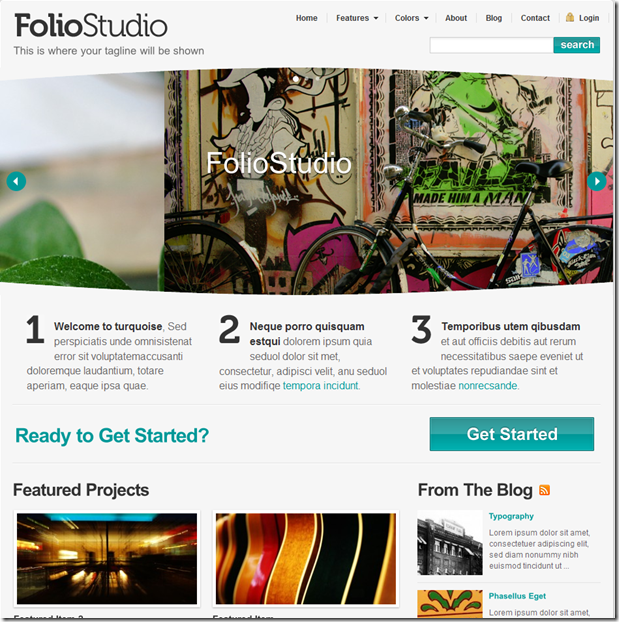Open the About menu item
This screenshot has height=622, width=619.
456,18
